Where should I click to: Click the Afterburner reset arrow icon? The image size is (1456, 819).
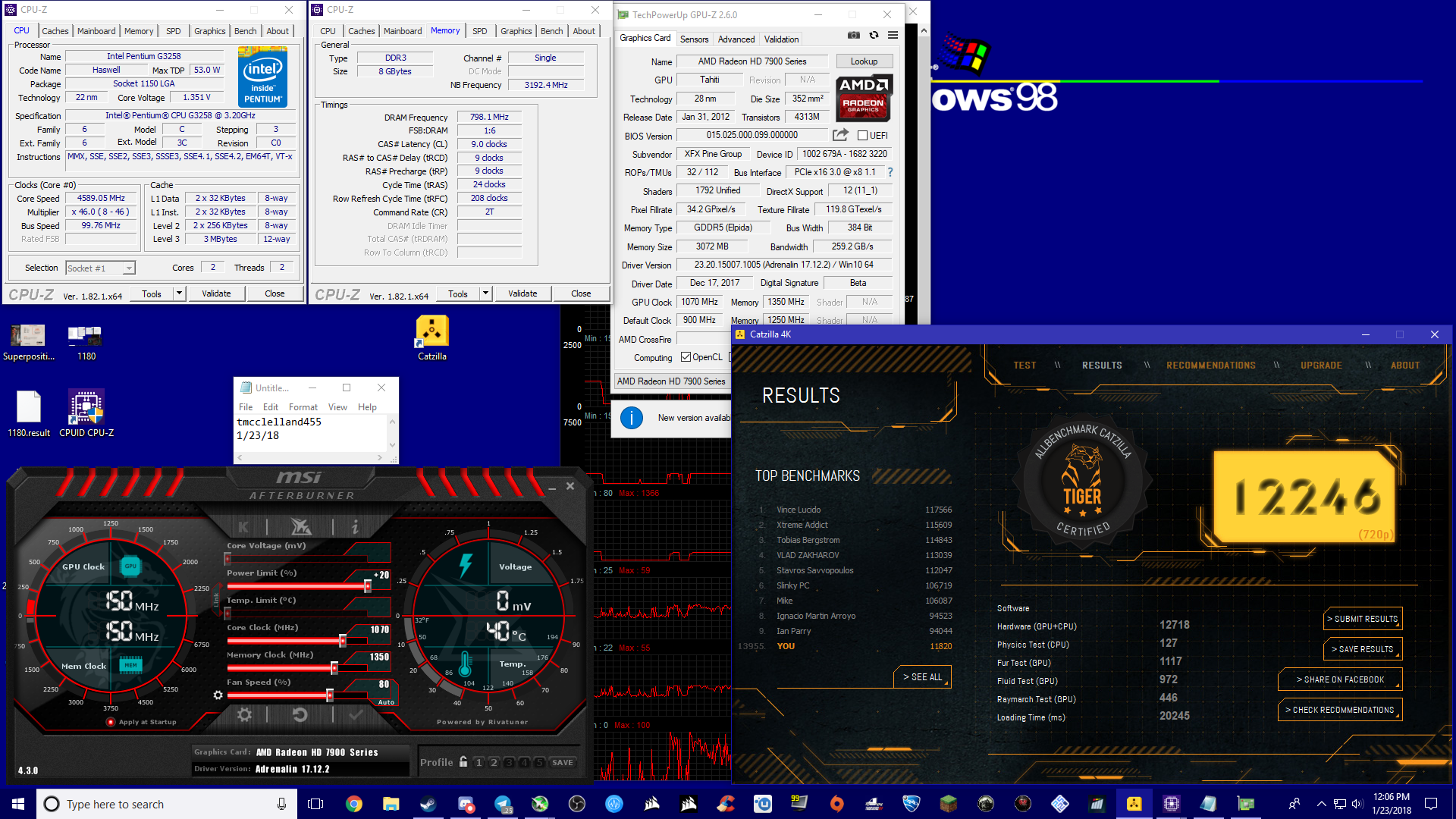pyautogui.click(x=300, y=714)
